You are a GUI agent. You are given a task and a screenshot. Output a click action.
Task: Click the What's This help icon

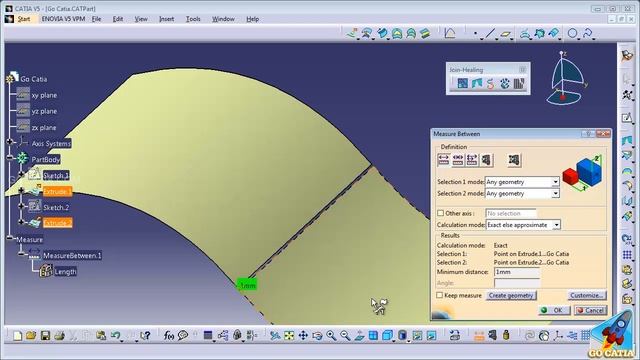tap(145, 336)
